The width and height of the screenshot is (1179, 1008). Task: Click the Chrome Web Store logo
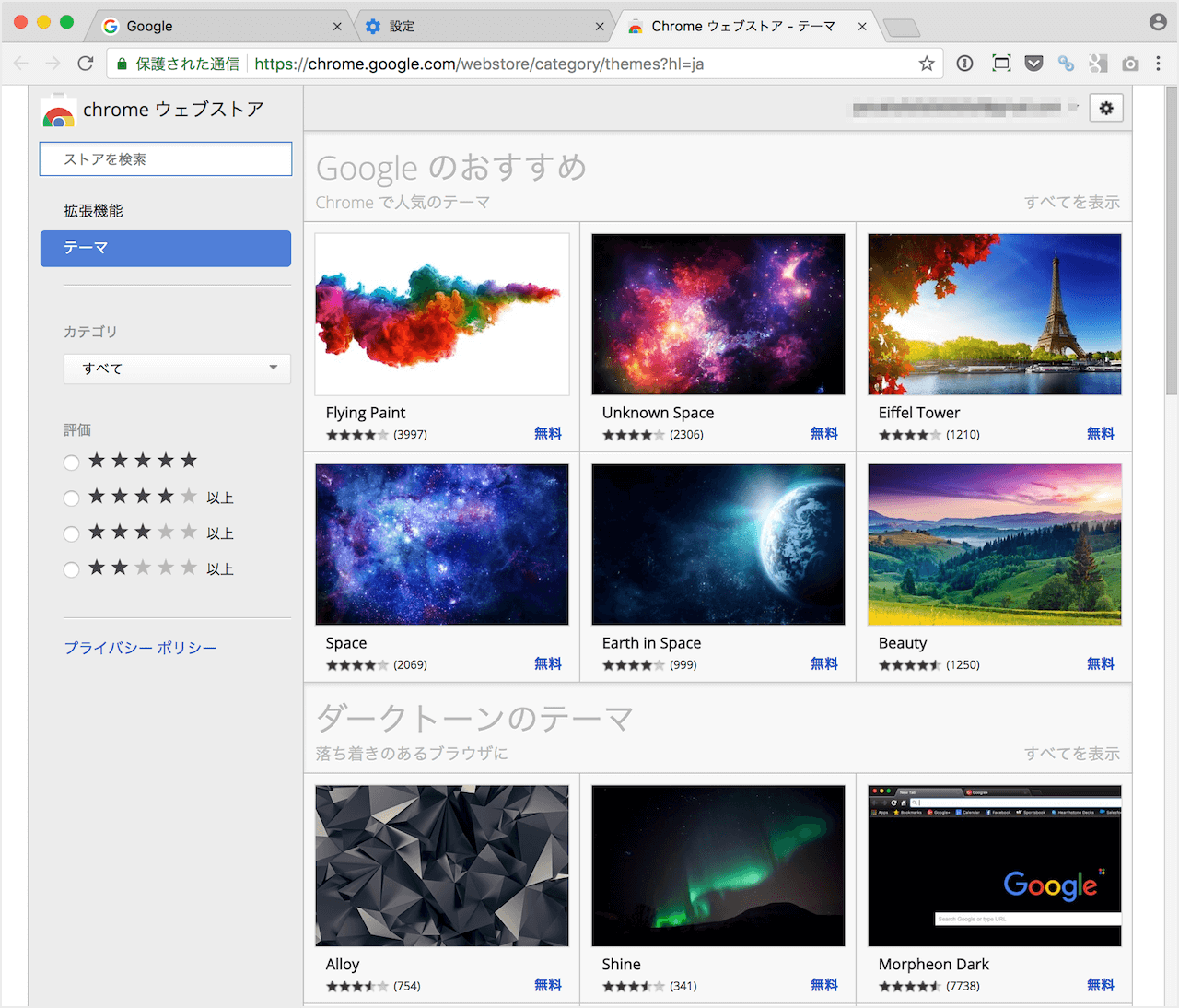[x=58, y=111]
